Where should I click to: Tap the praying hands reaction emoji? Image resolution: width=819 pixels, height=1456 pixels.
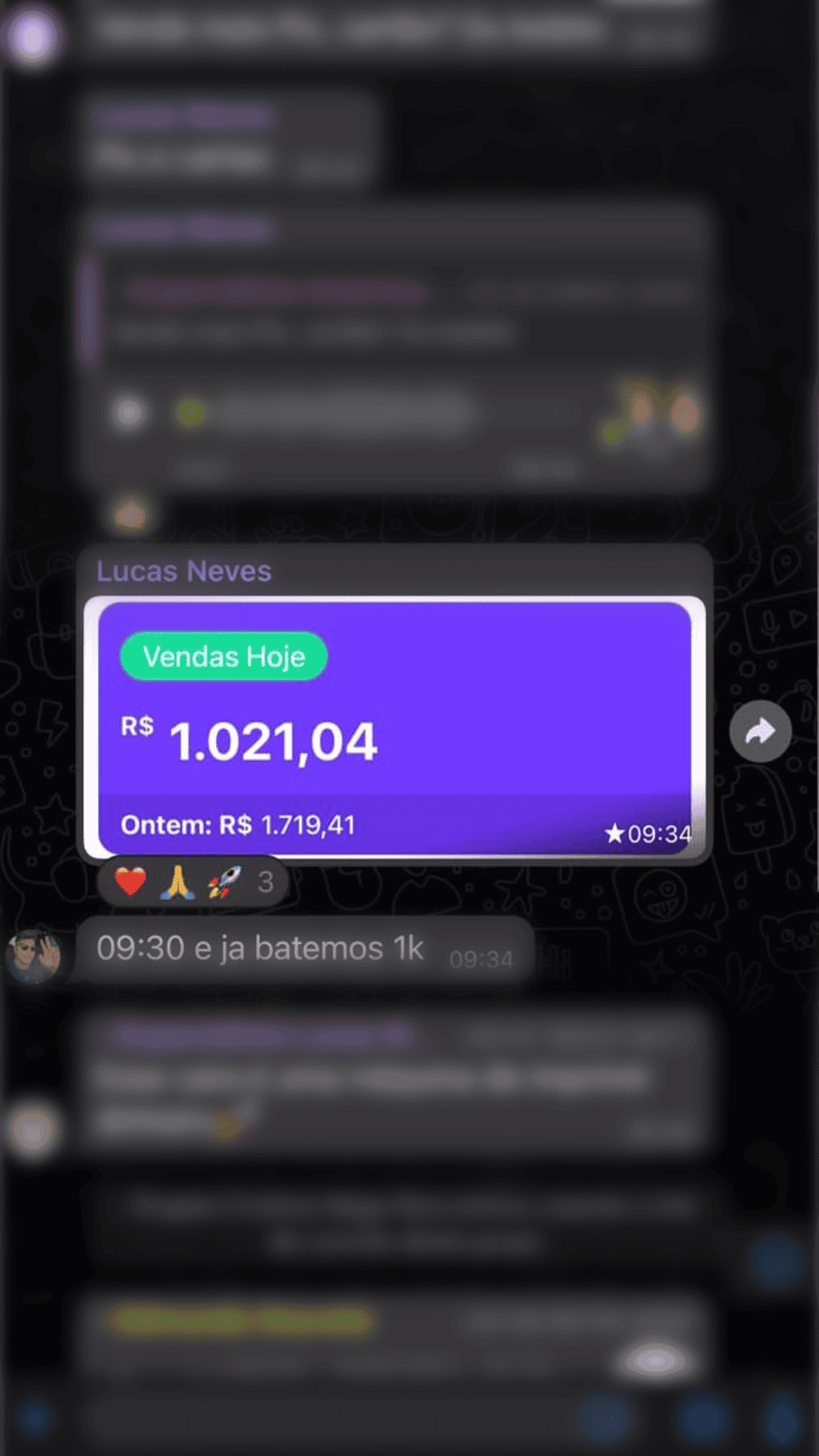177,882
